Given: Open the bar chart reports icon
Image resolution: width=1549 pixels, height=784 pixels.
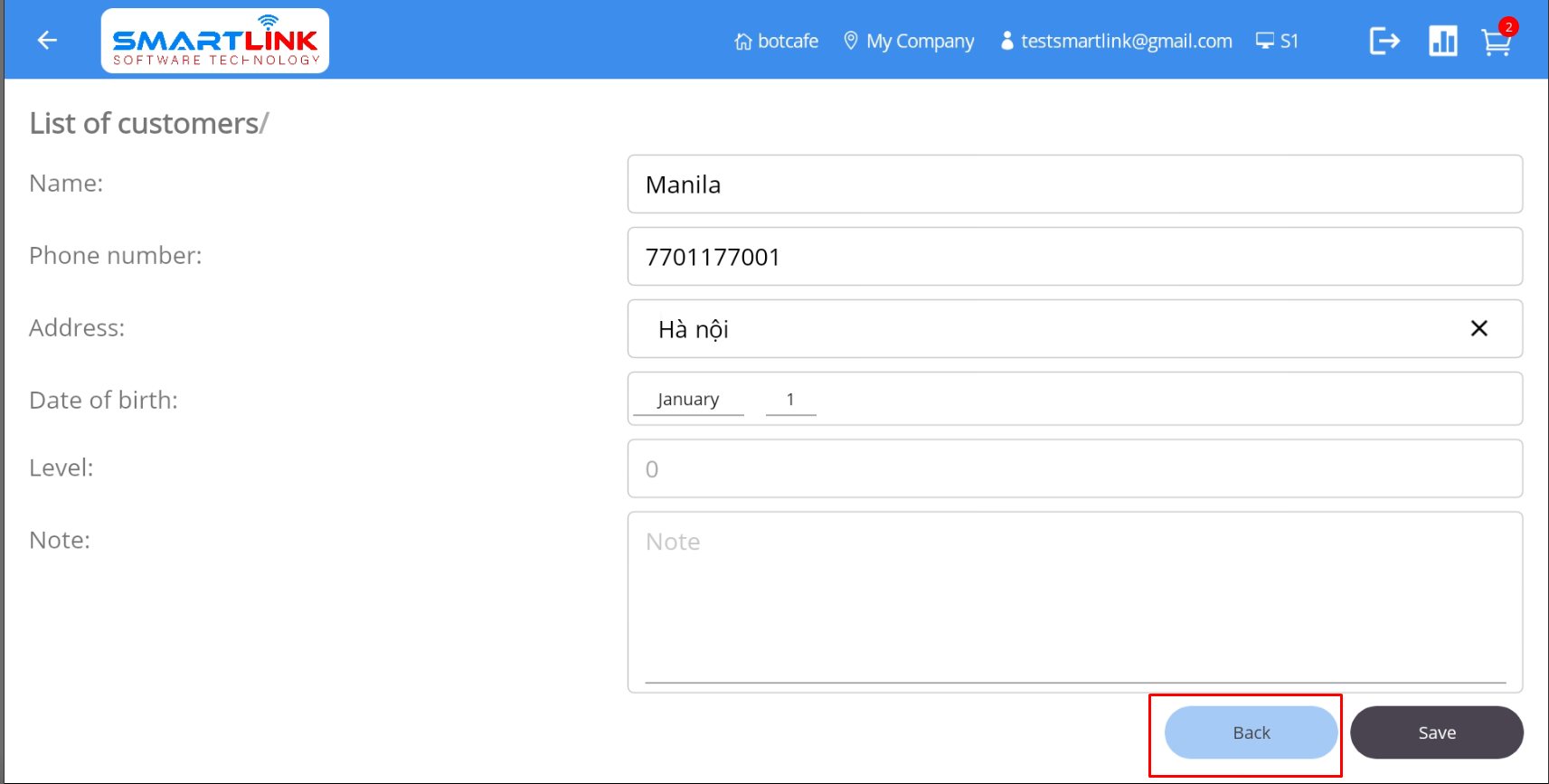Looking at the screenshot, I should pos(1442,41).
